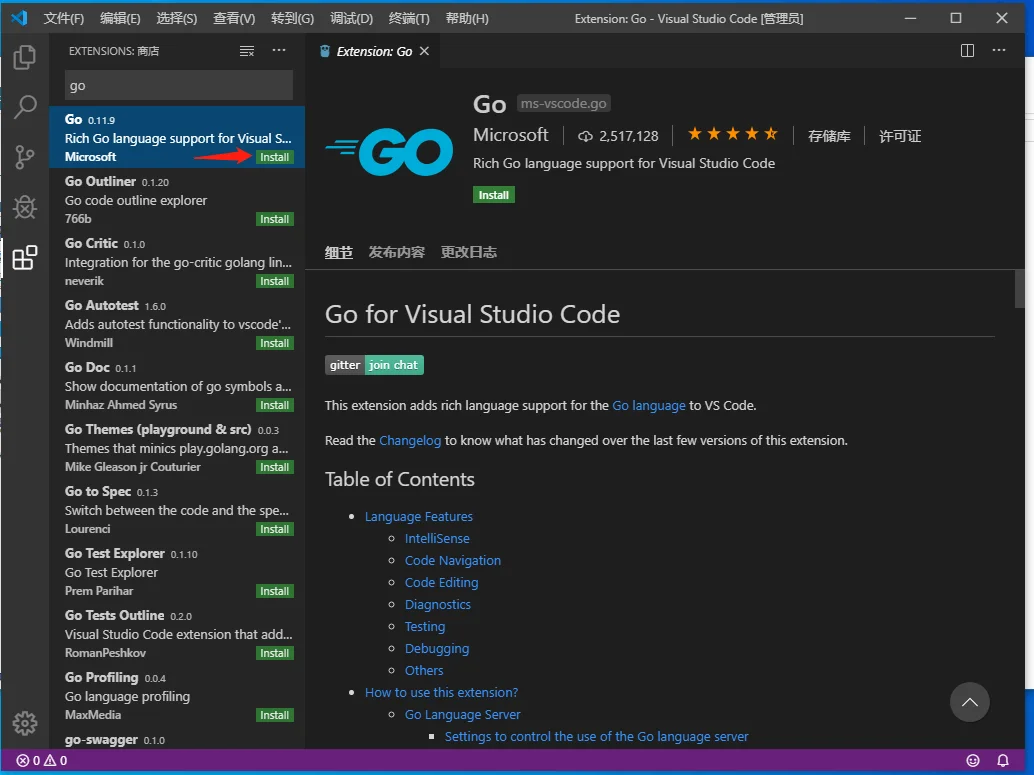Open the 终端(T) menu
Viewport: 1034px width, 775px height.
409,18
